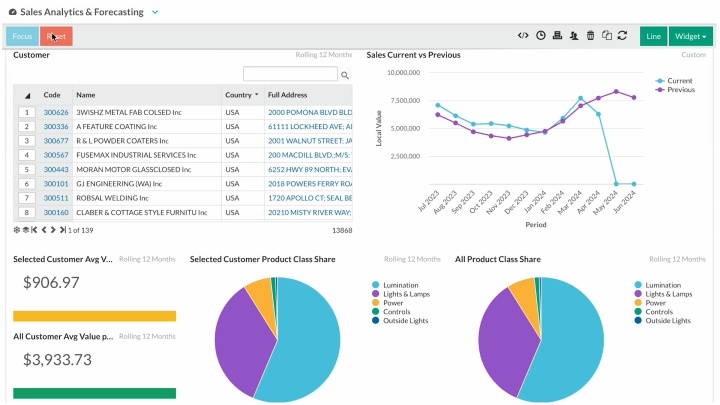
Task: Click row number 1 cell
Action: point(27,112)
